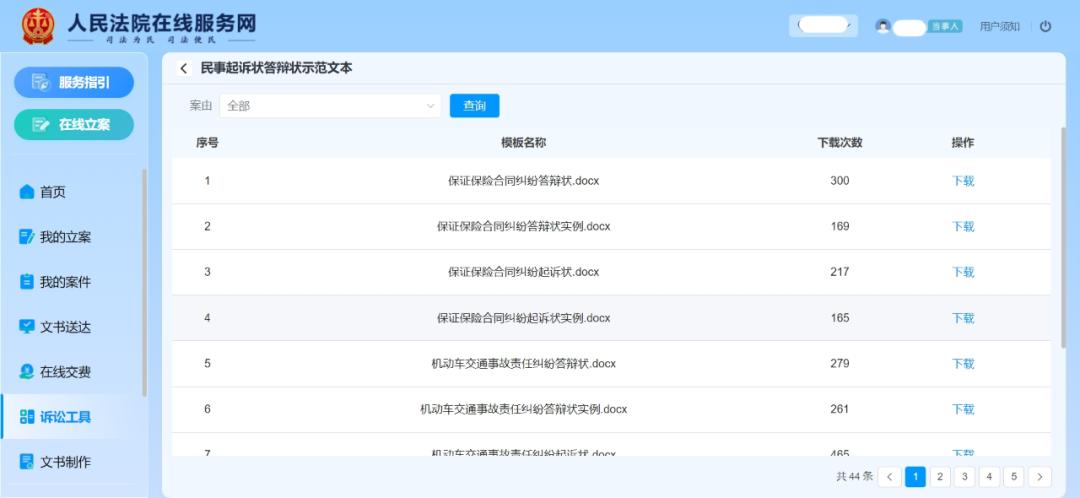Click the power logout icon
This screenshot has height=498, width=1080.
click(x=1046, y=26)
